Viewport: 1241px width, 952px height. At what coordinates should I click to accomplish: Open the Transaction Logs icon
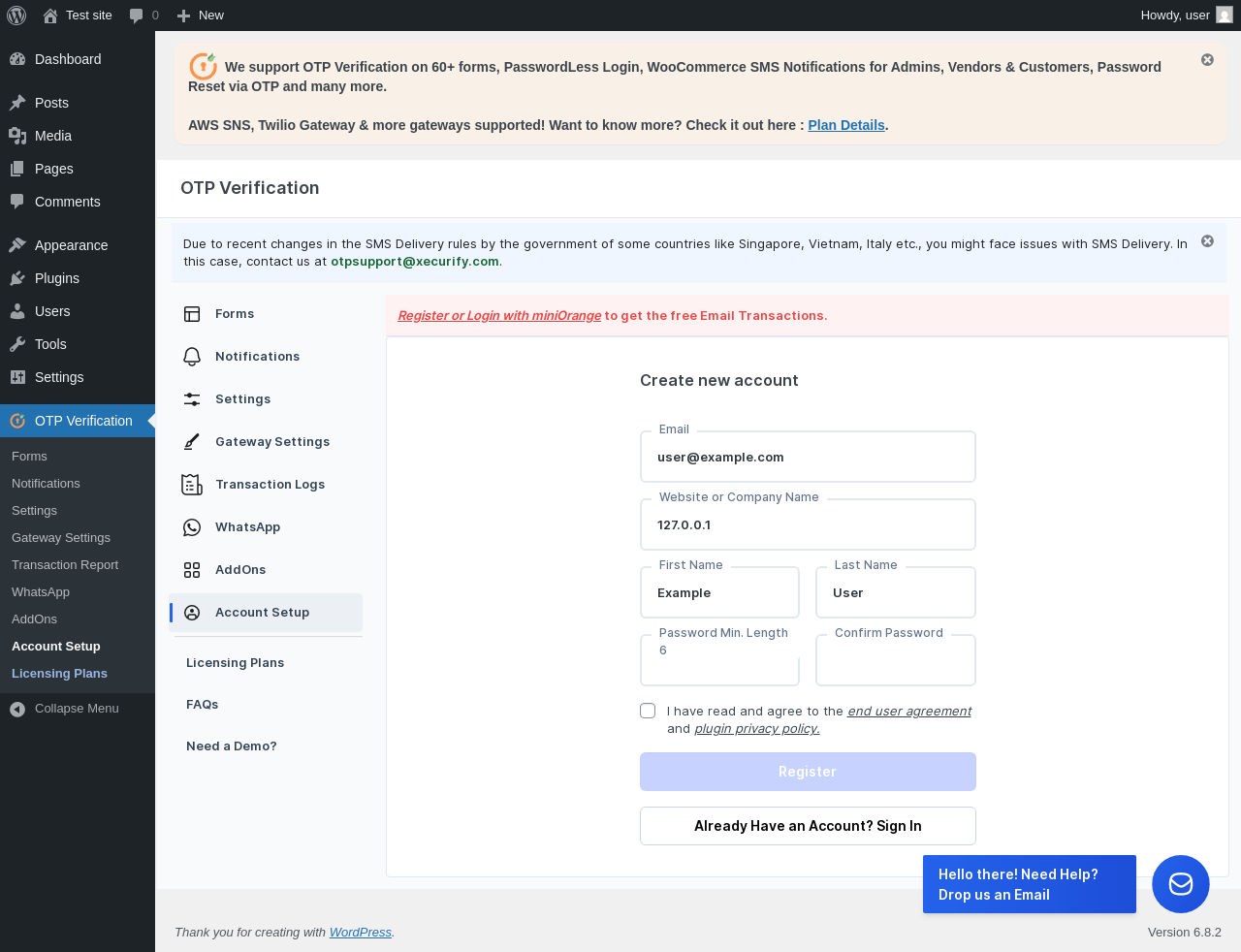pyautogui.click(x=192, y=485)
